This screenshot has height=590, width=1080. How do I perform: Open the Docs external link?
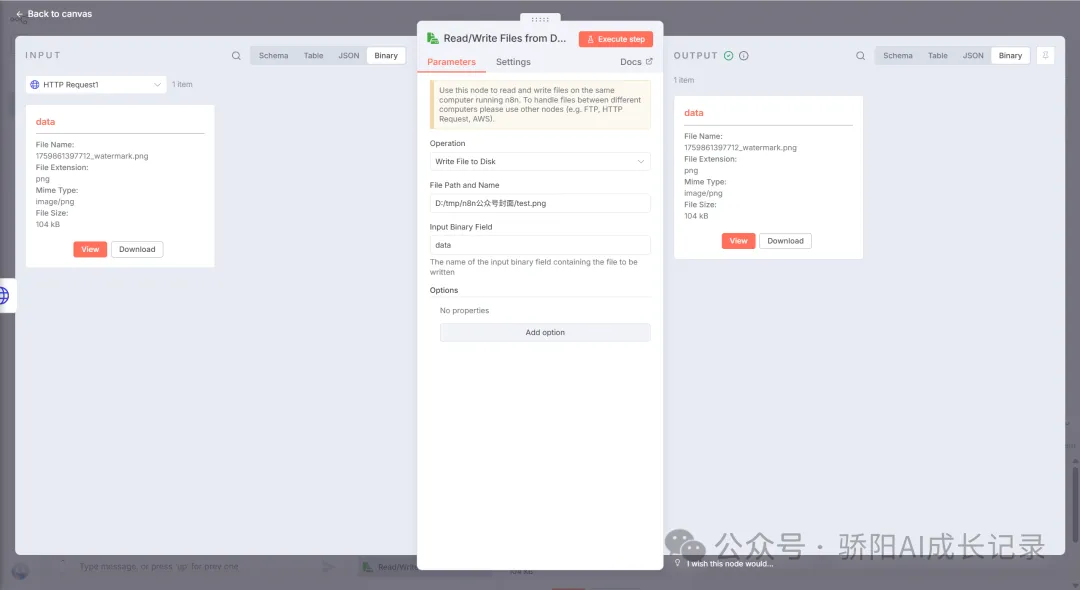(636, 62)
